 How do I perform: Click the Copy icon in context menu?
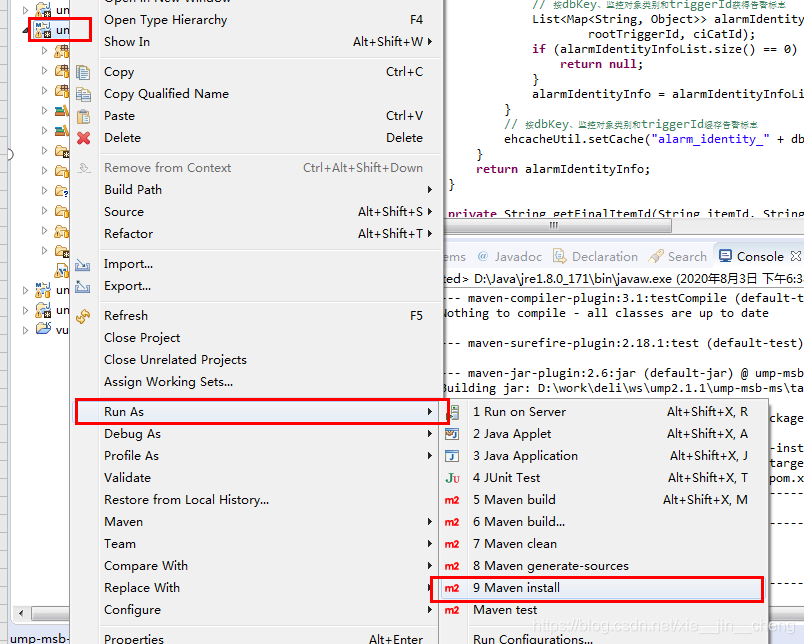point(83,72)
